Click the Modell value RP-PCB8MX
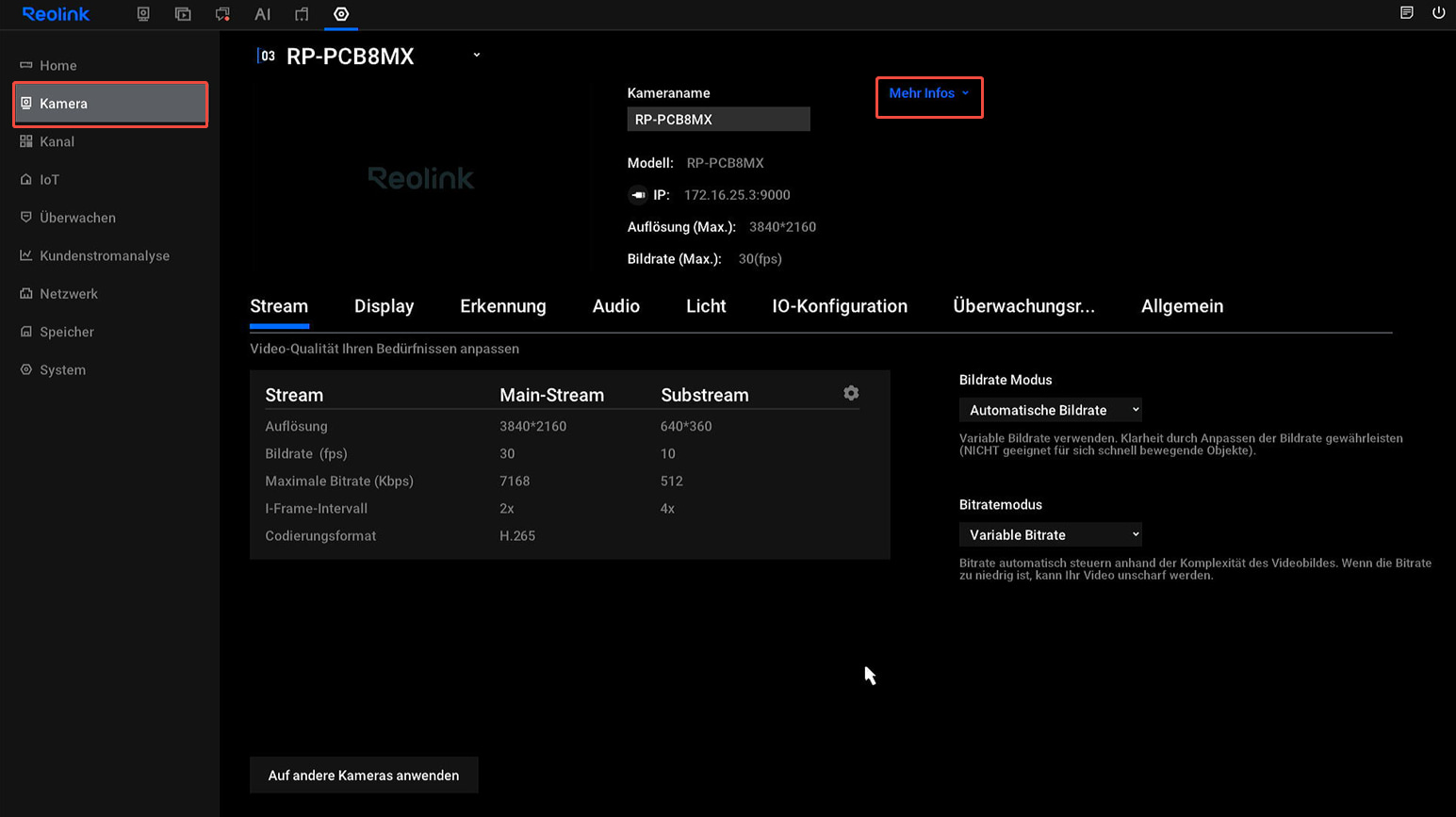Viewport: 1456px width, 817px height. pos(725,163)
